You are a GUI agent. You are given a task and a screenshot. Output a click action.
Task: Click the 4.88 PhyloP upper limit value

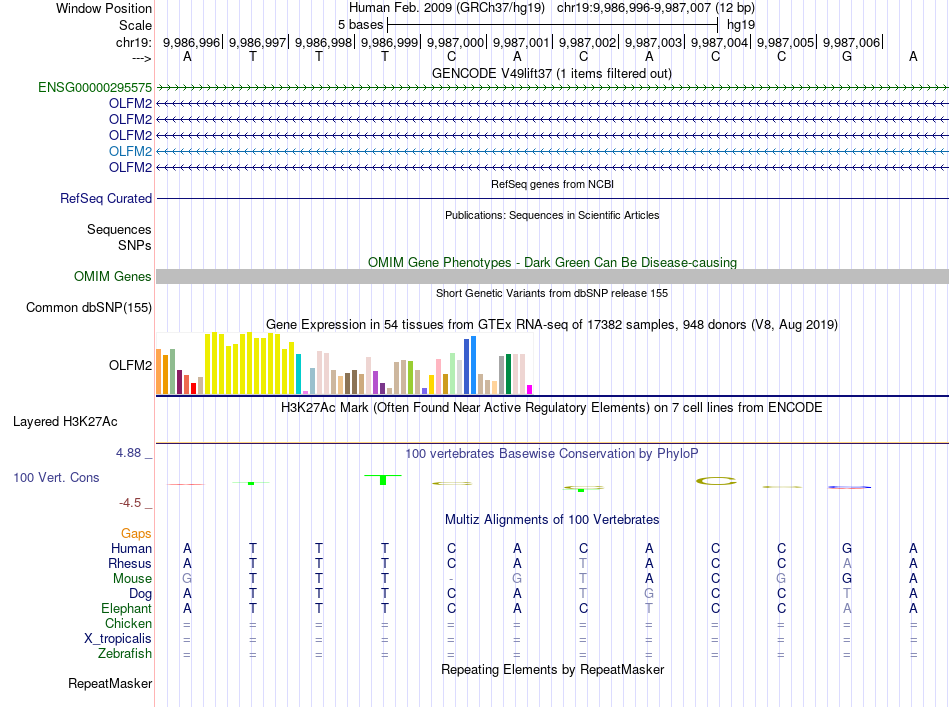coord(128,453)
